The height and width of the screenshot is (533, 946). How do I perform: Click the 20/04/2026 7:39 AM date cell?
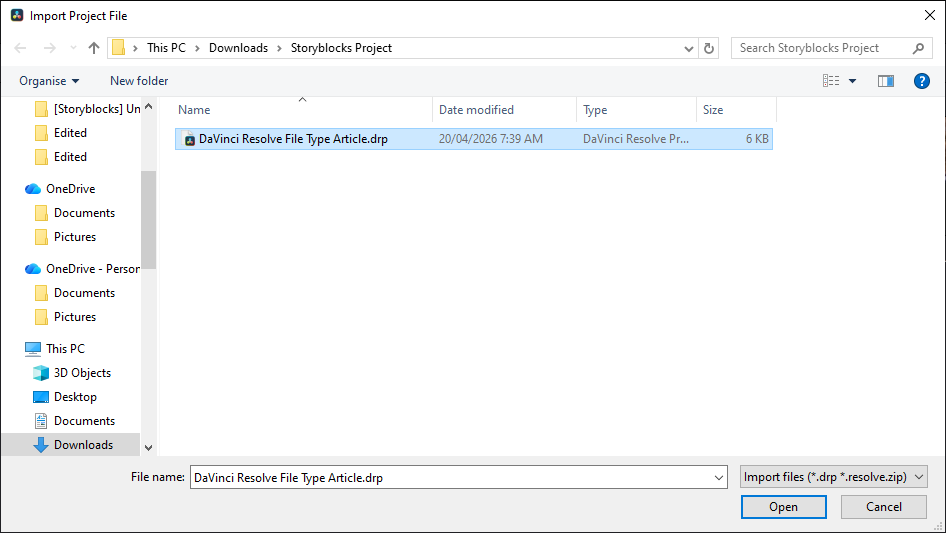490,139
